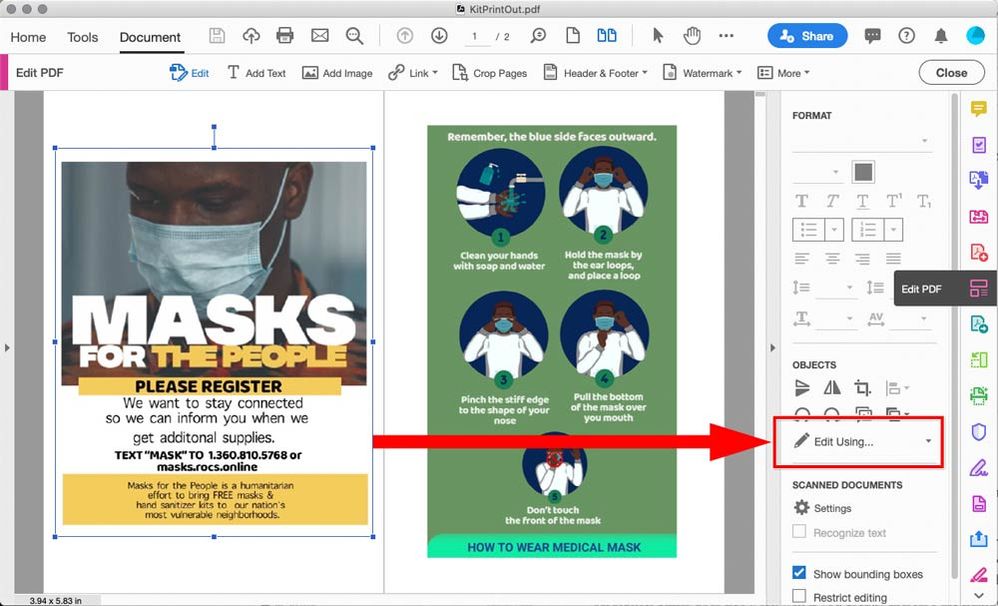Click the zoom magnifier icon

[x=538, y=36]
